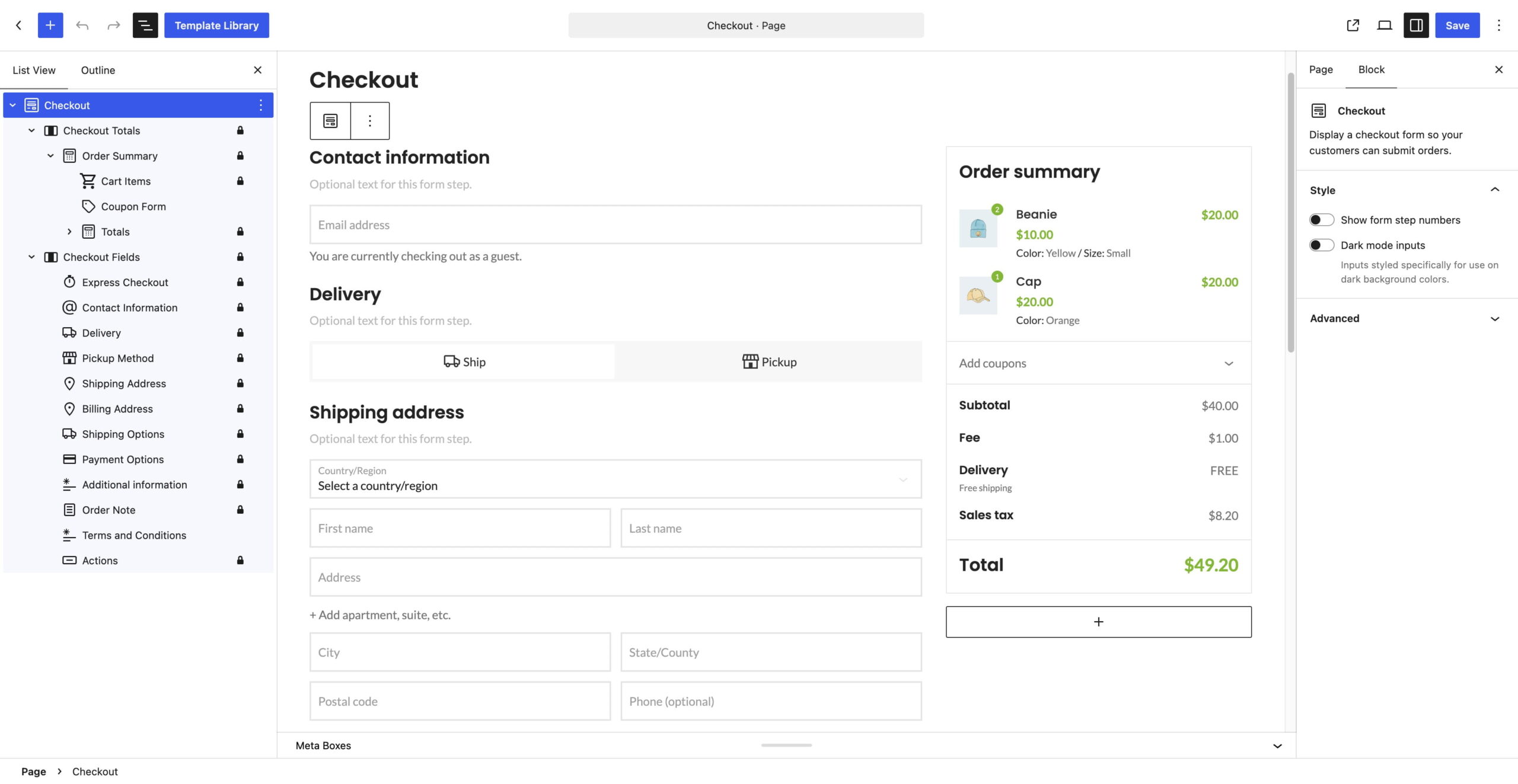
Task: Click lock icon on Actions row
Action: (x=240, y=560)
